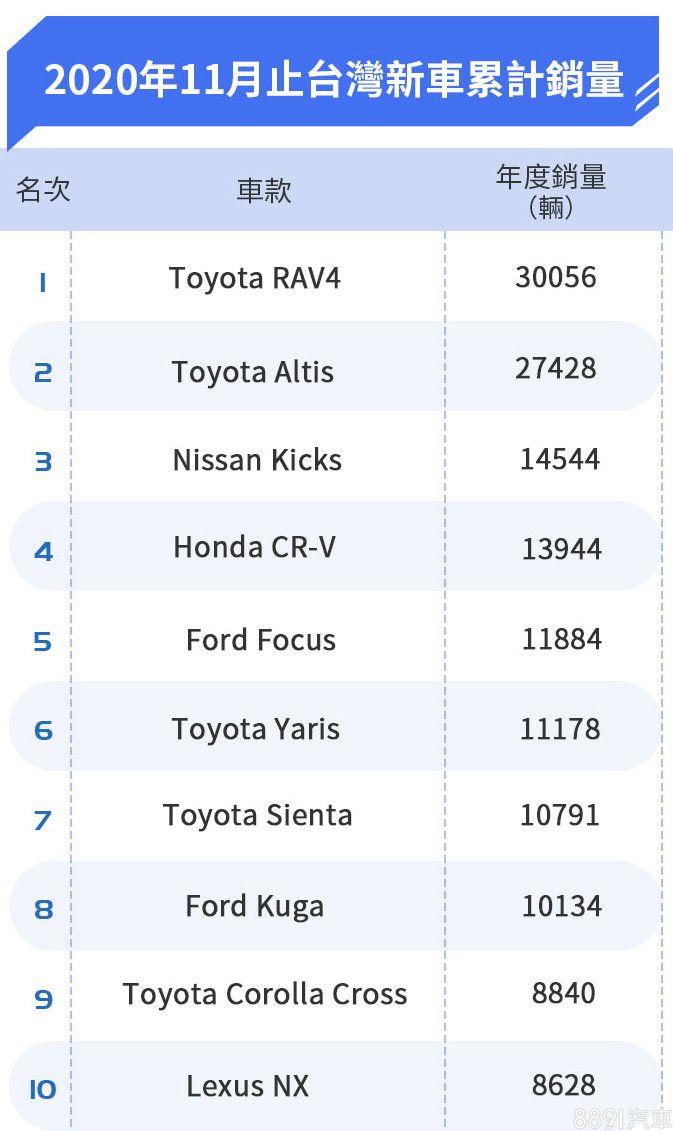
Task: Click the sales figure 27428
Action: pyautogui.click(x=556, y=368)
